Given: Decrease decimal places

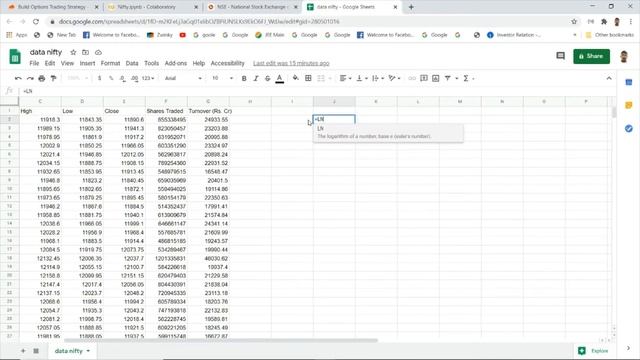Looking at the screenshot, I should point(122,78).
